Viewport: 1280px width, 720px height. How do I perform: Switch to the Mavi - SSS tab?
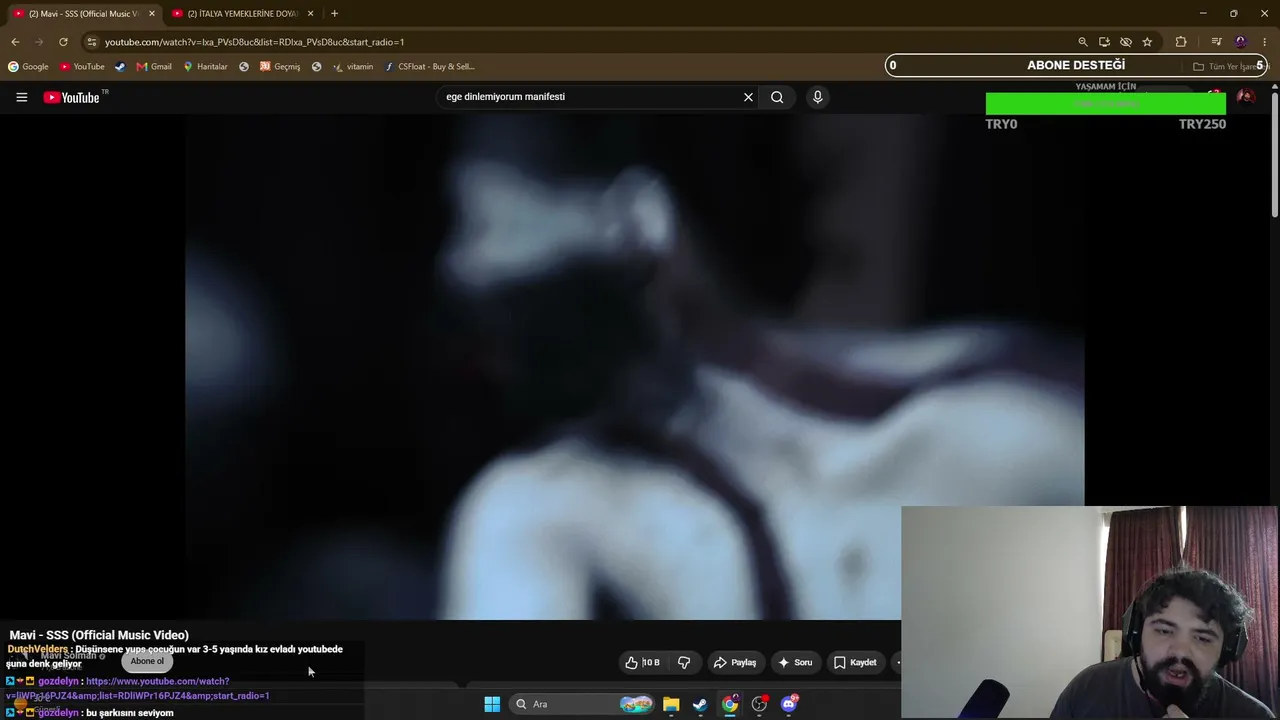tap(84, 14)
